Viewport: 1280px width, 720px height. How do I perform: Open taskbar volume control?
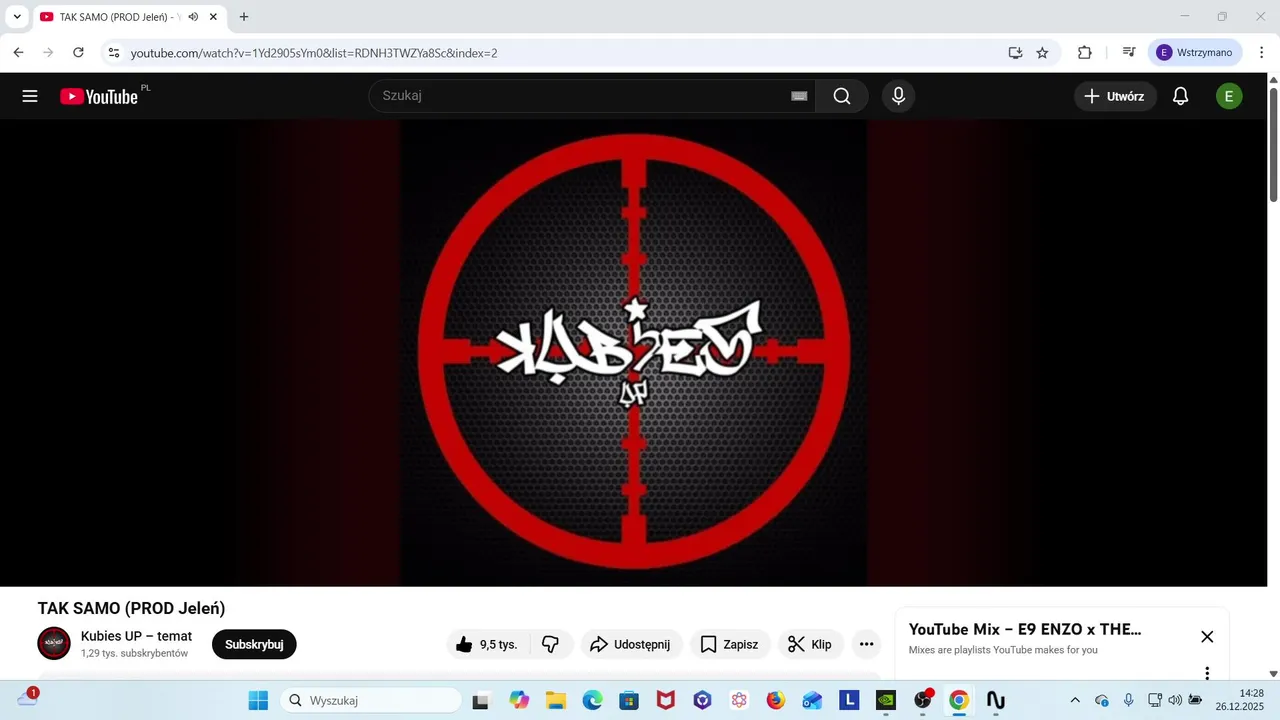pyautogui.click(x=1174, y=700)
